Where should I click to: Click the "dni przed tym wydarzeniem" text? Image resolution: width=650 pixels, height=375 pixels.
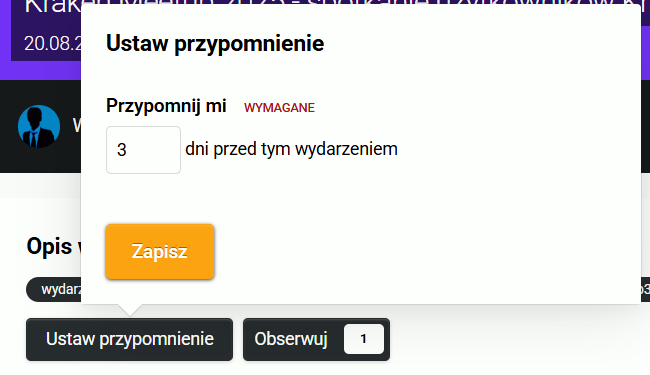[x=291, y=149]
